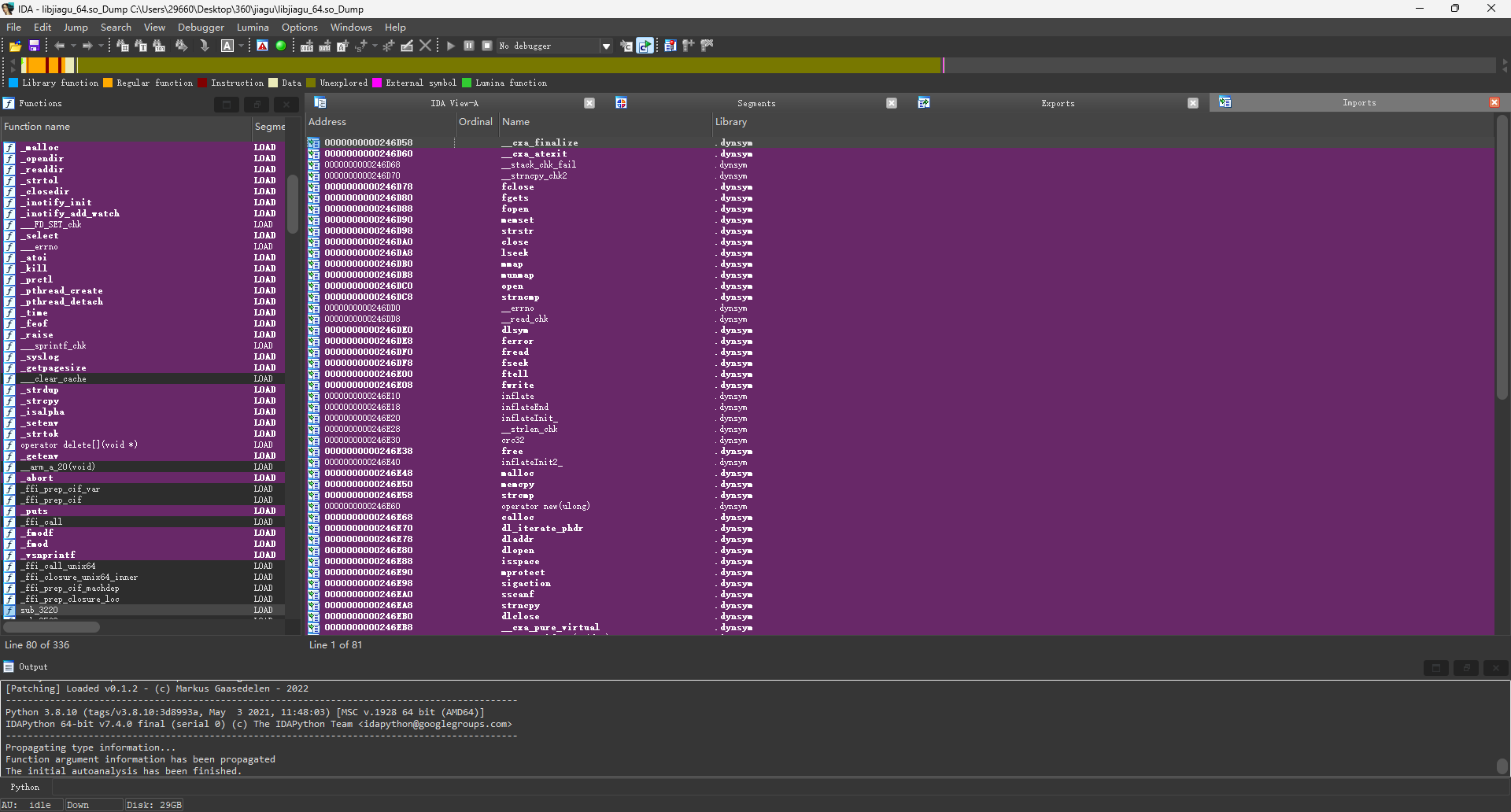Close the Exports tab
The height and width of the screenshot is (812, 1511).
pos(1193,103)
